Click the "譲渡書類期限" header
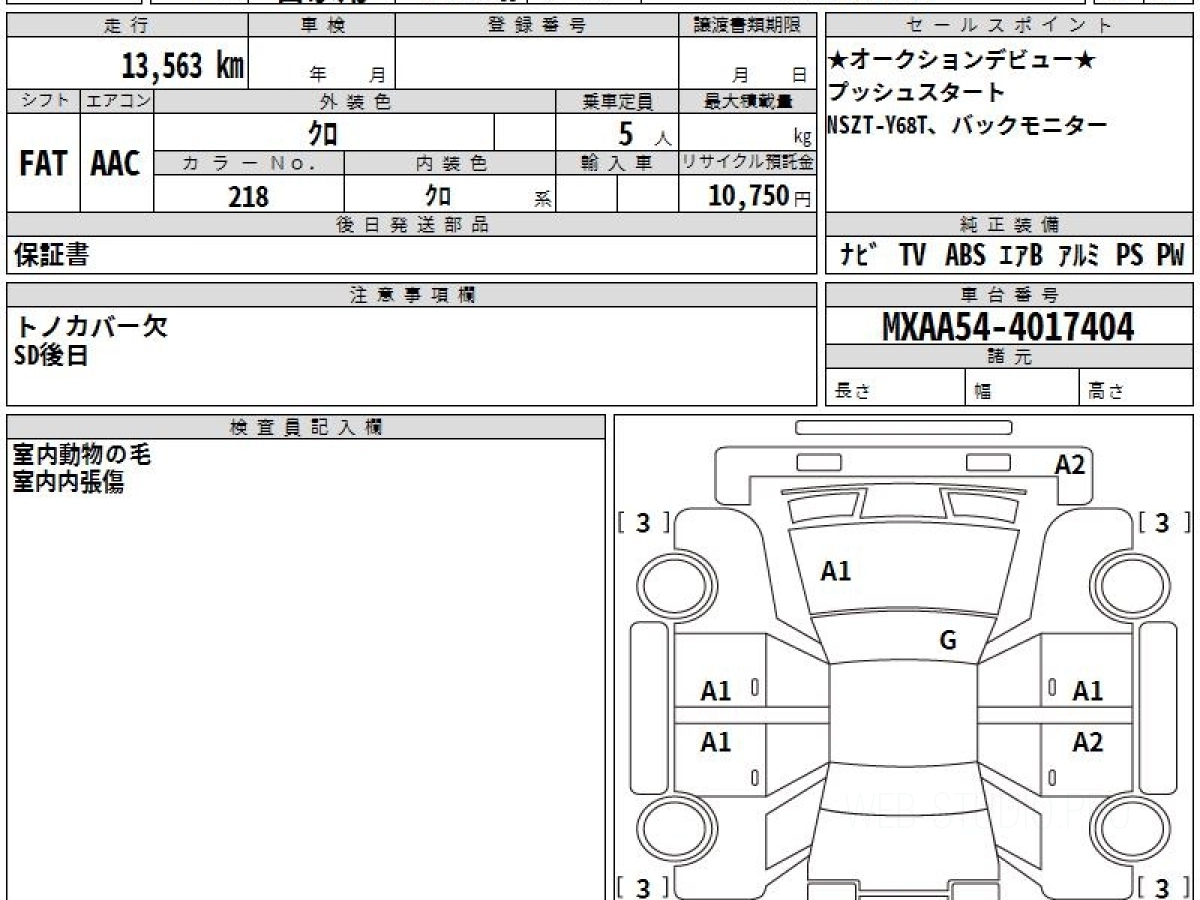1200x900 pixels. pos(748,26)
